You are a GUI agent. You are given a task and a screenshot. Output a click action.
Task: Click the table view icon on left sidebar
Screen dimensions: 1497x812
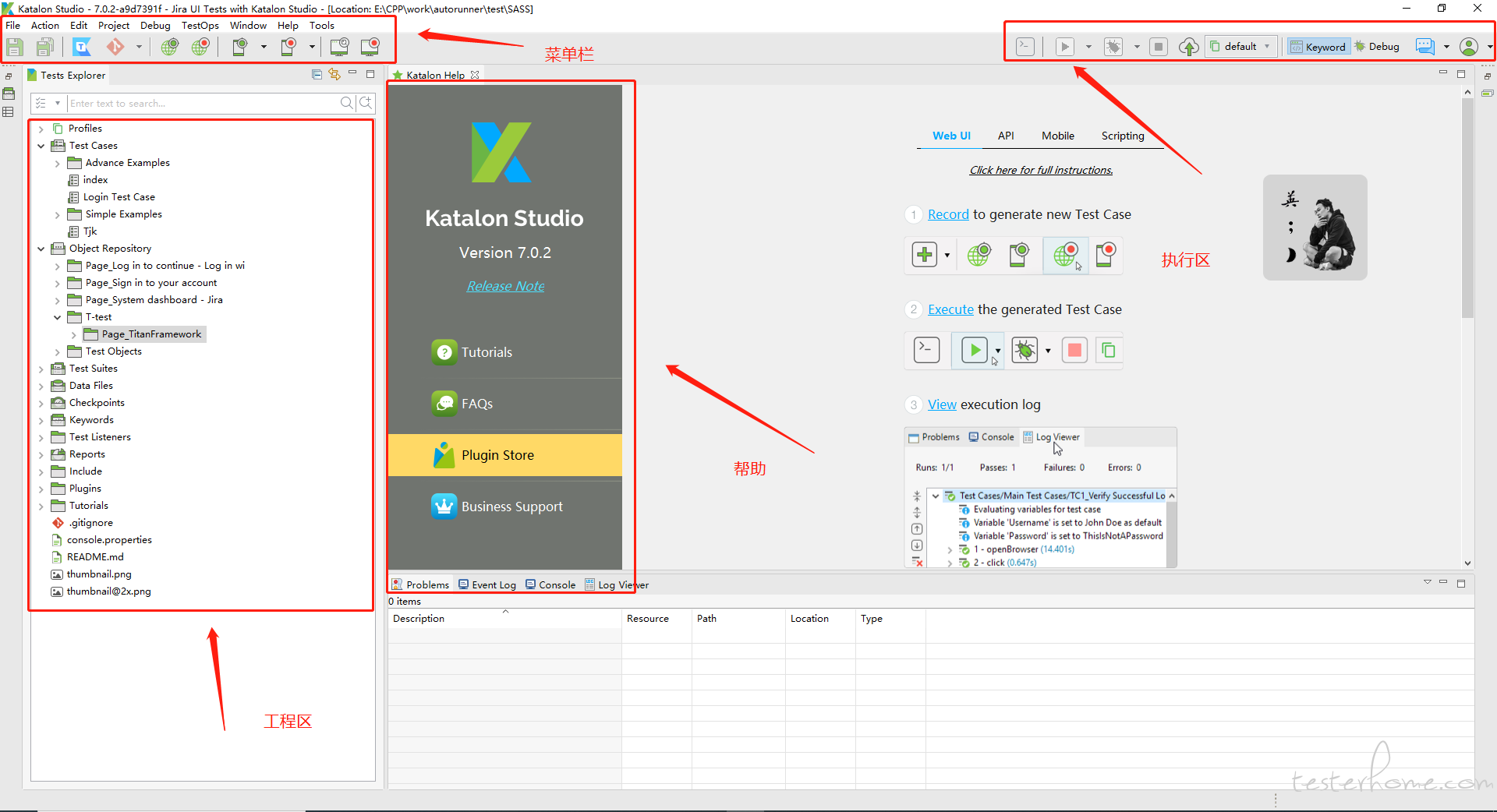9,112
